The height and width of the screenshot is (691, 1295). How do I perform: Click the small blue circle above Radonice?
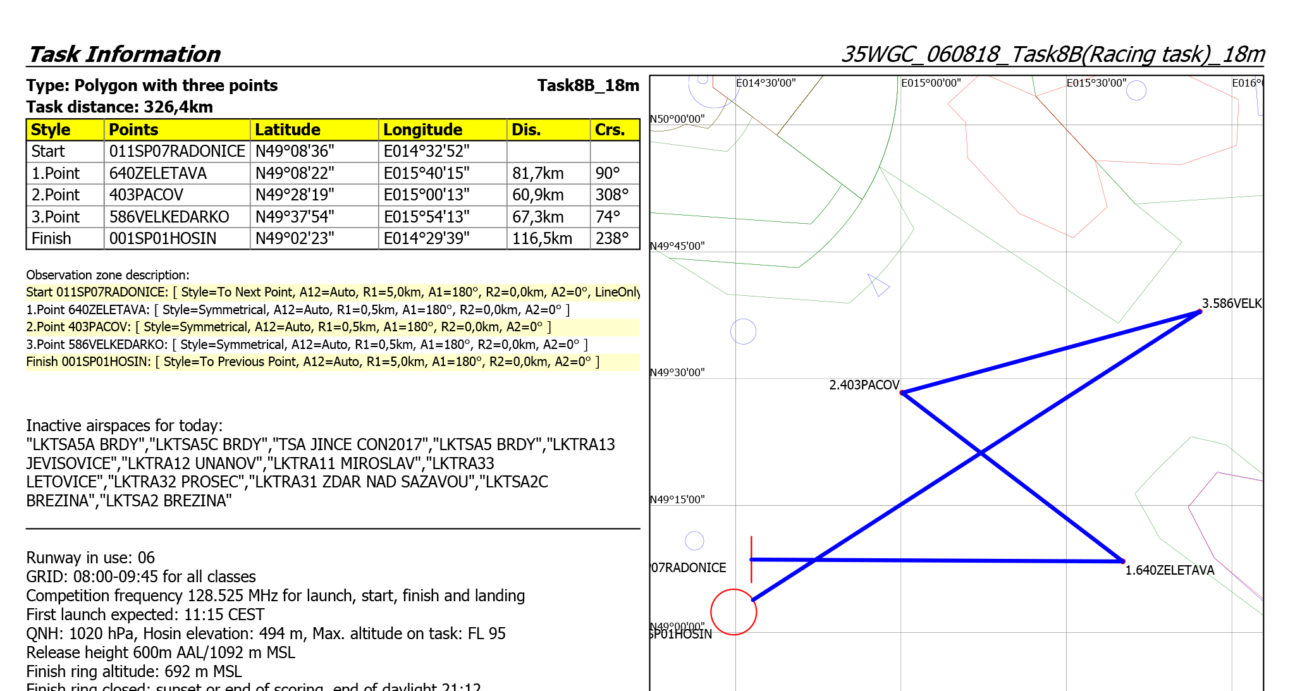tap(694, 541)
